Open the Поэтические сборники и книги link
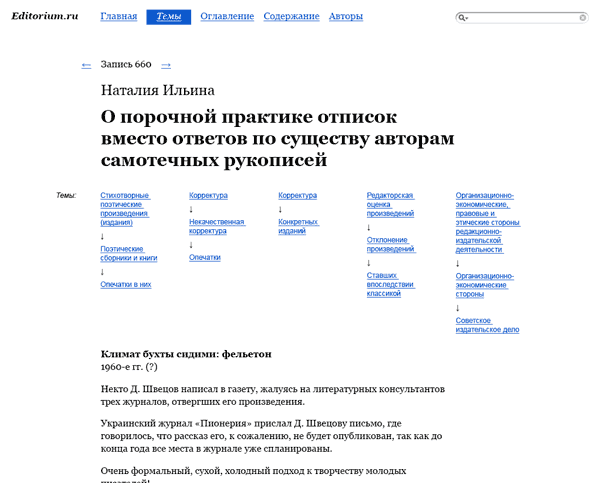600x483 pixels. coord(129,253)
